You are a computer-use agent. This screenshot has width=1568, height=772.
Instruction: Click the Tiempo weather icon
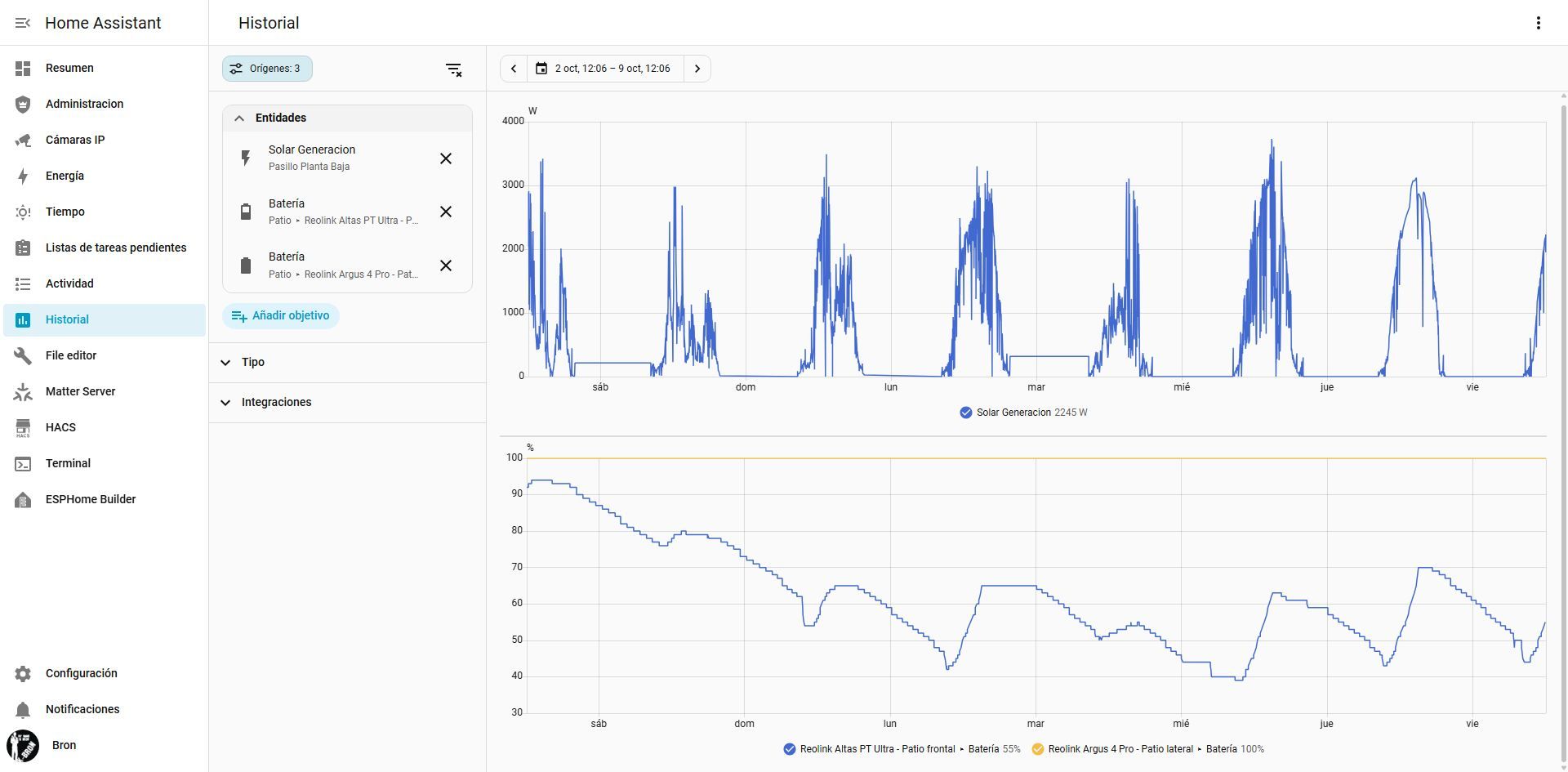(x=23, y=212)
